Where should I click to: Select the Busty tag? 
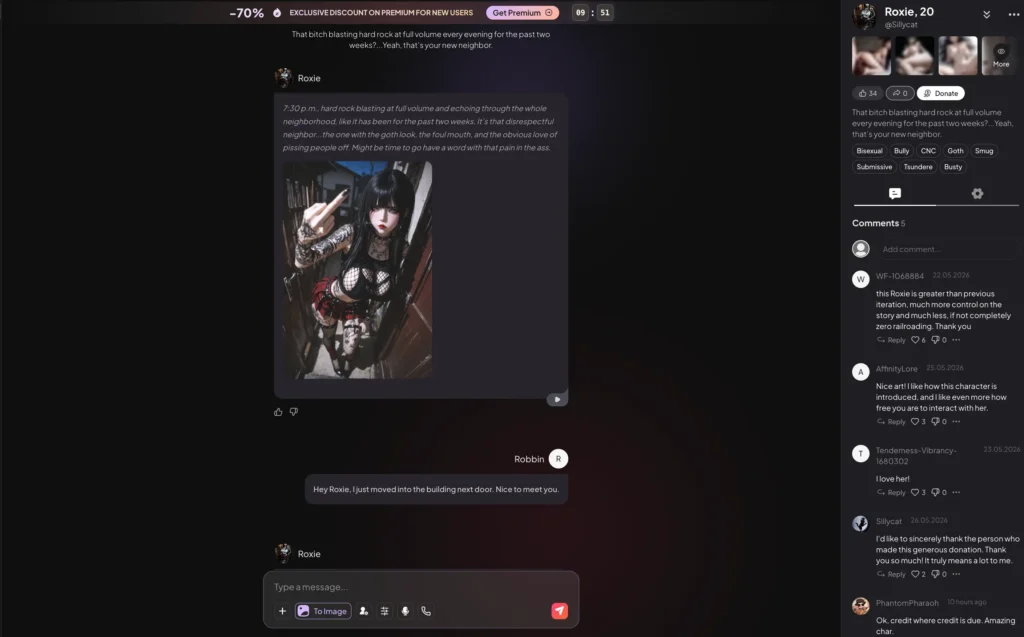953,167
